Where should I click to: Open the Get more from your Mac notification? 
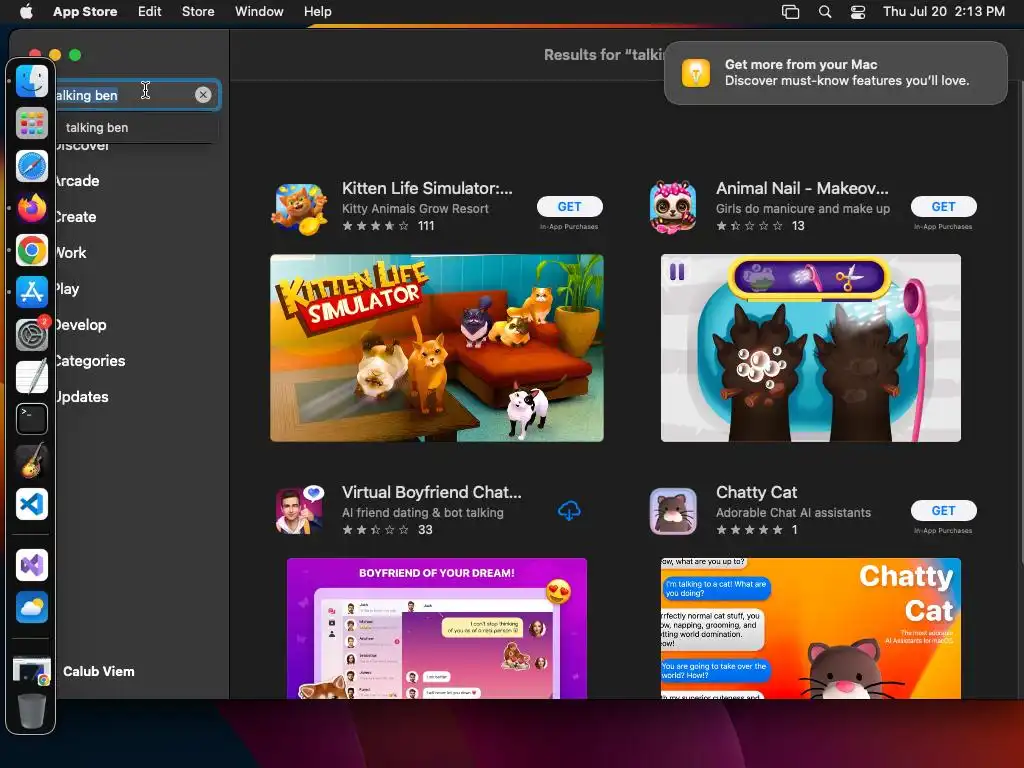pos(836,72)
